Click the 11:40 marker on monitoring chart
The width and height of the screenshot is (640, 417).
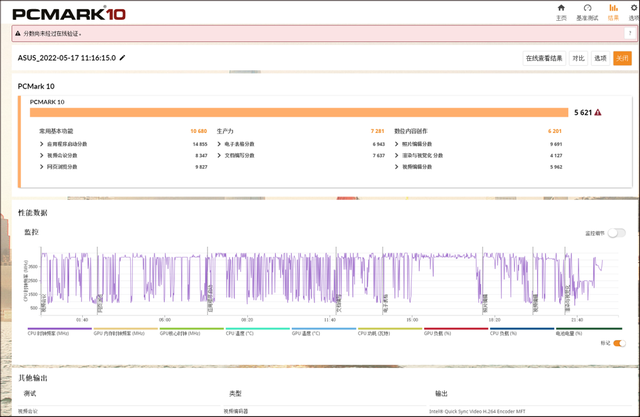pyautogui.click(x=330, y=320)
